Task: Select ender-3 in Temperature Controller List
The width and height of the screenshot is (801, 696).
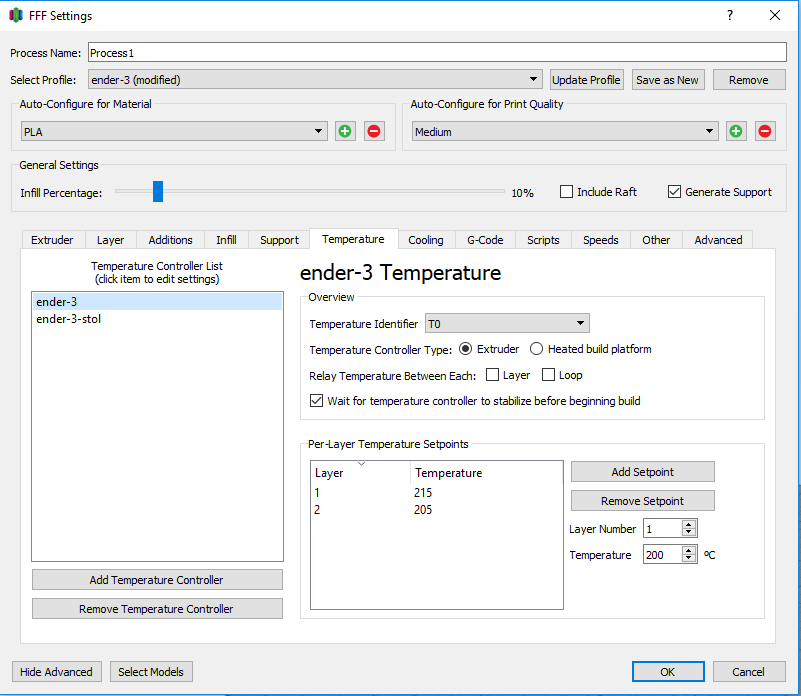Action: [x=157, y=301]
